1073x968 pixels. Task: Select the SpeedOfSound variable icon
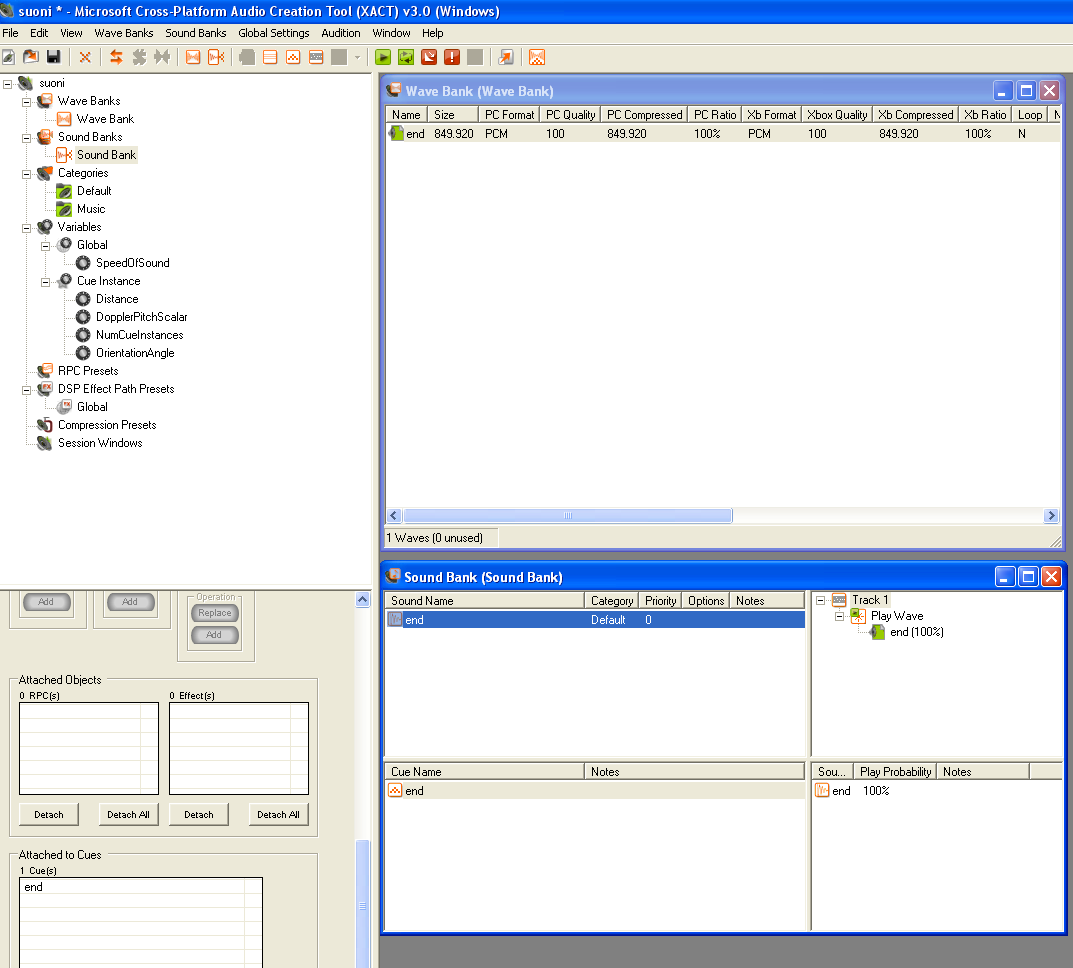(x=83, y=263)
